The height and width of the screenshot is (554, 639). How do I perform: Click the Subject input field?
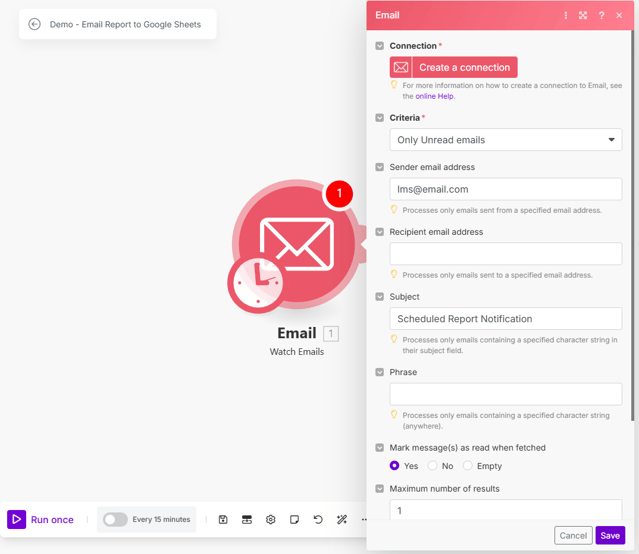[x=506, y=319]
